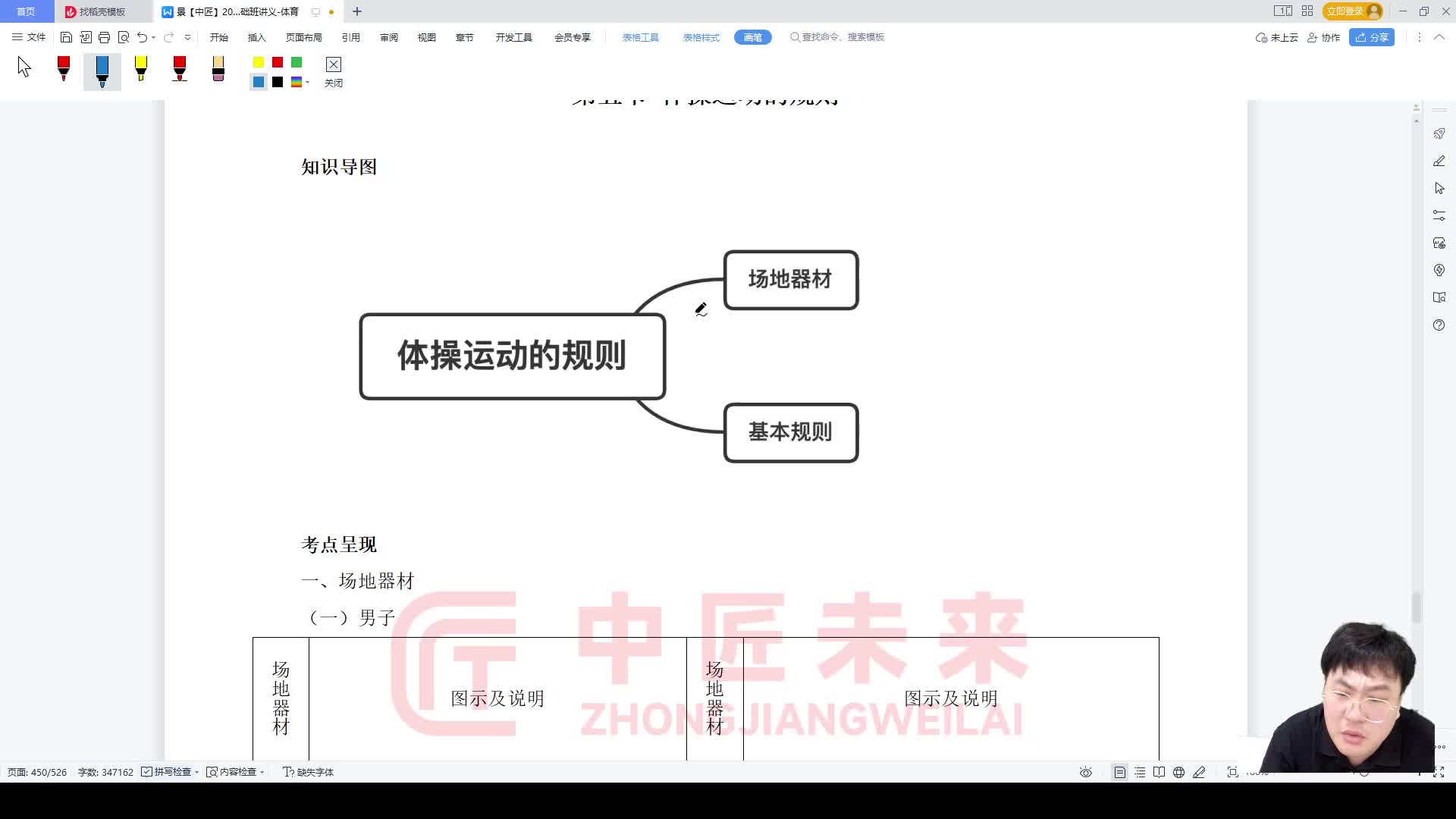Choose the cursor selection tool in the pen toolbar
Image resolution: width=1456 pixels, height=819 pixels.
23,68
